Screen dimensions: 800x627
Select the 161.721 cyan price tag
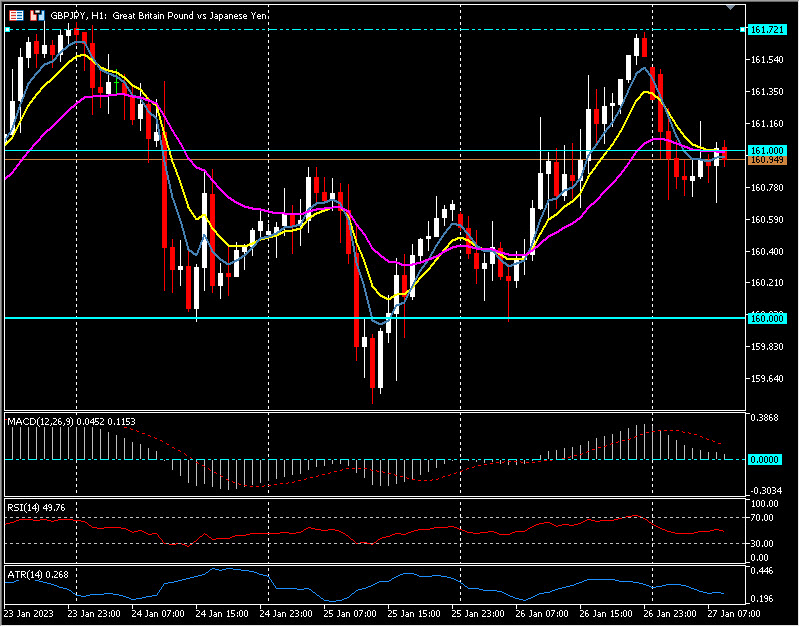tap(765, 30)
